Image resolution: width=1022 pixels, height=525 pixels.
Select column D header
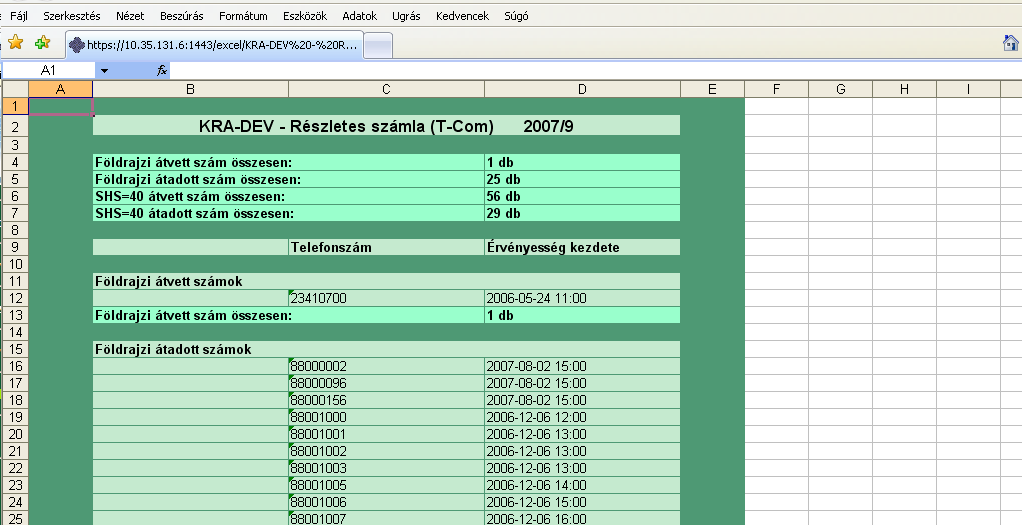(582, 89)
